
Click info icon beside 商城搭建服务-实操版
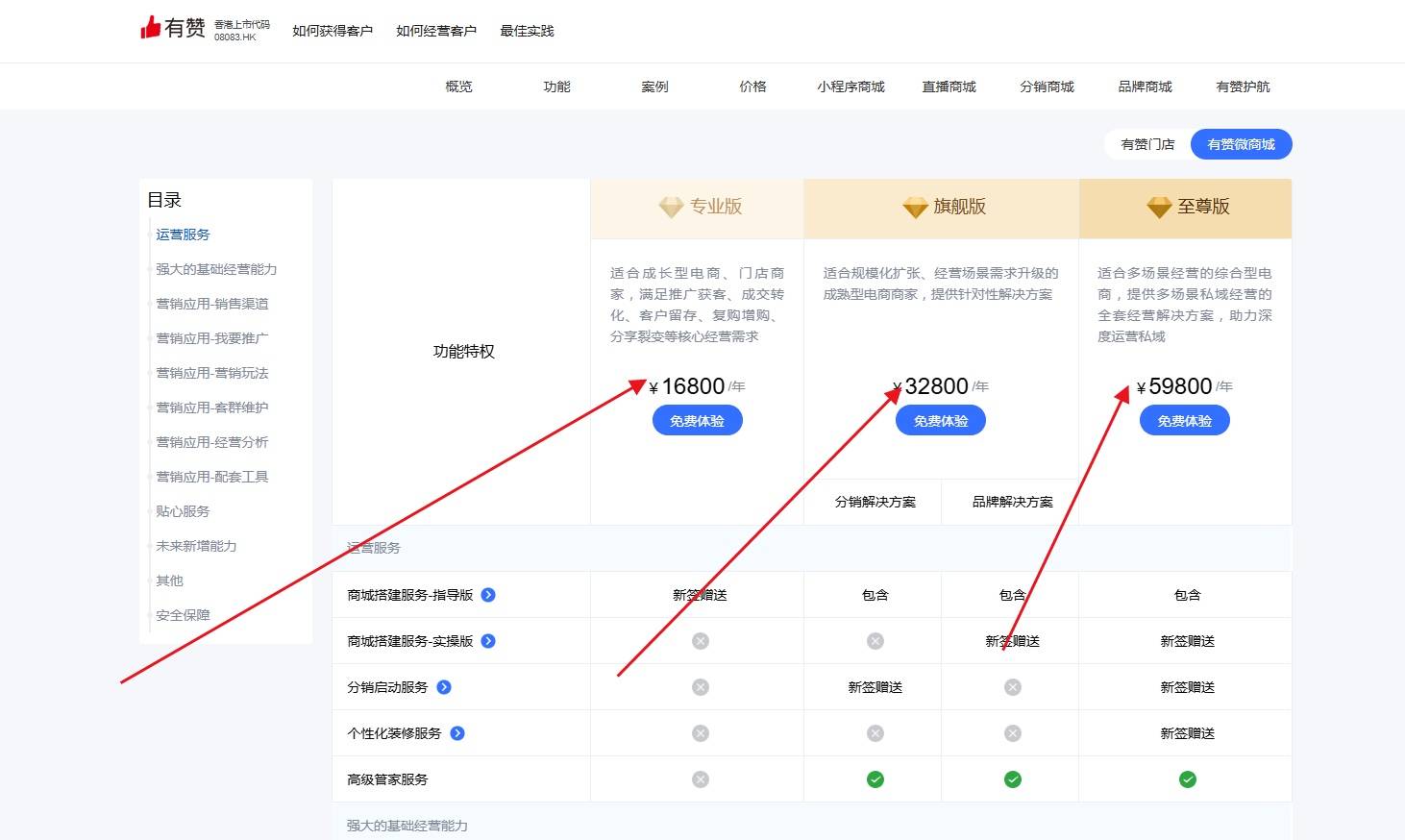488,641
